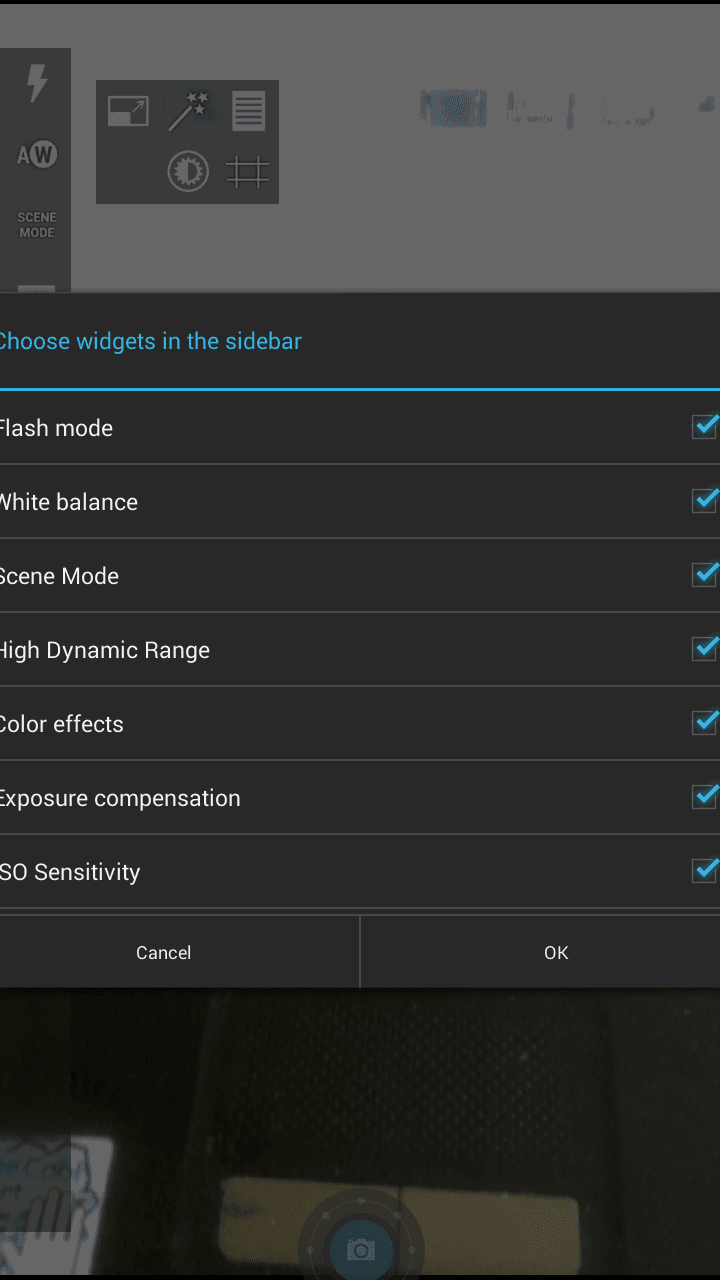Uncheck the Flash mode checkbox
Screen dimensions: 720x1280
[x=705, y=427]
